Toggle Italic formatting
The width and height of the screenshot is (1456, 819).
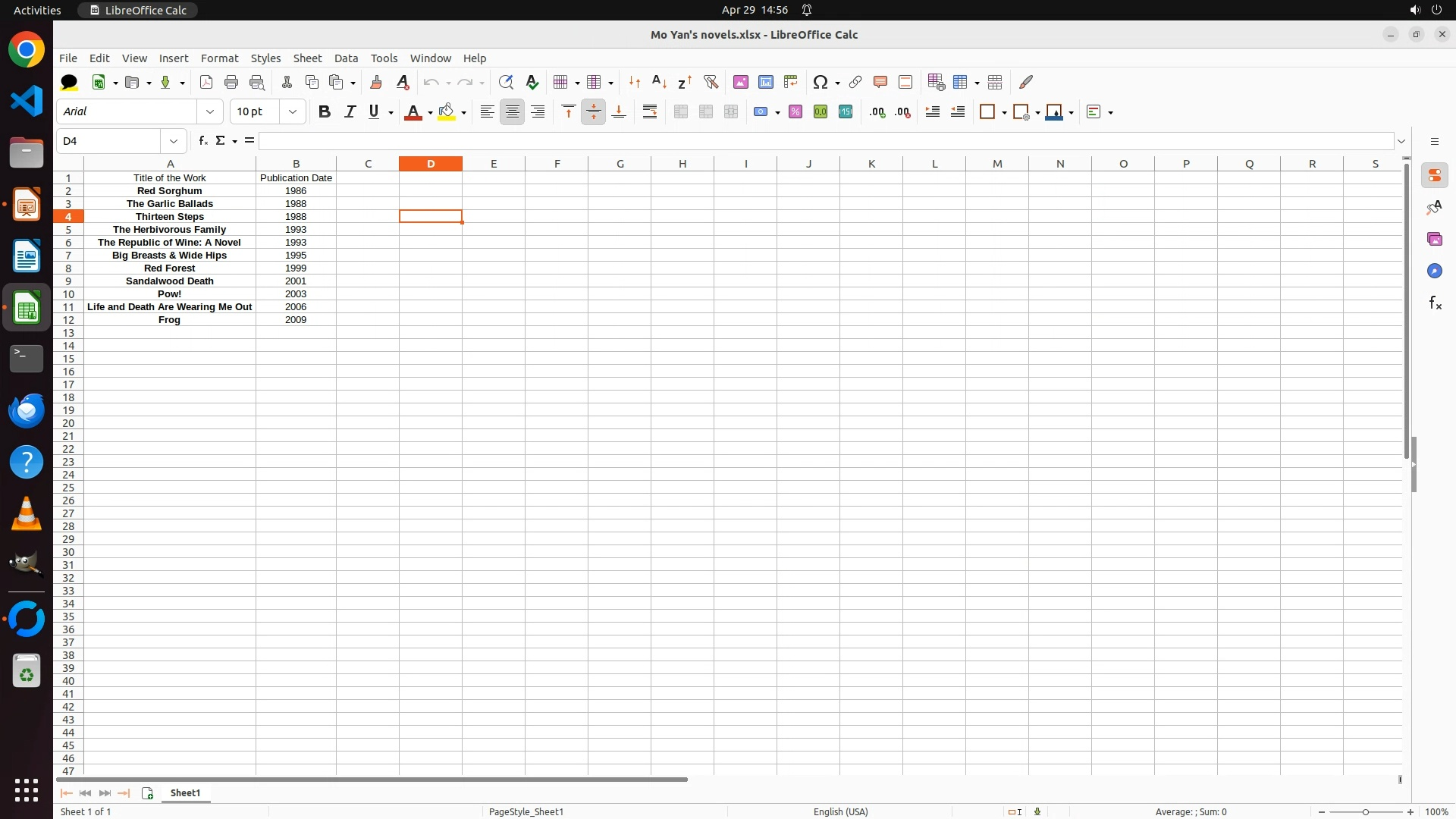[x=350, y=112]
